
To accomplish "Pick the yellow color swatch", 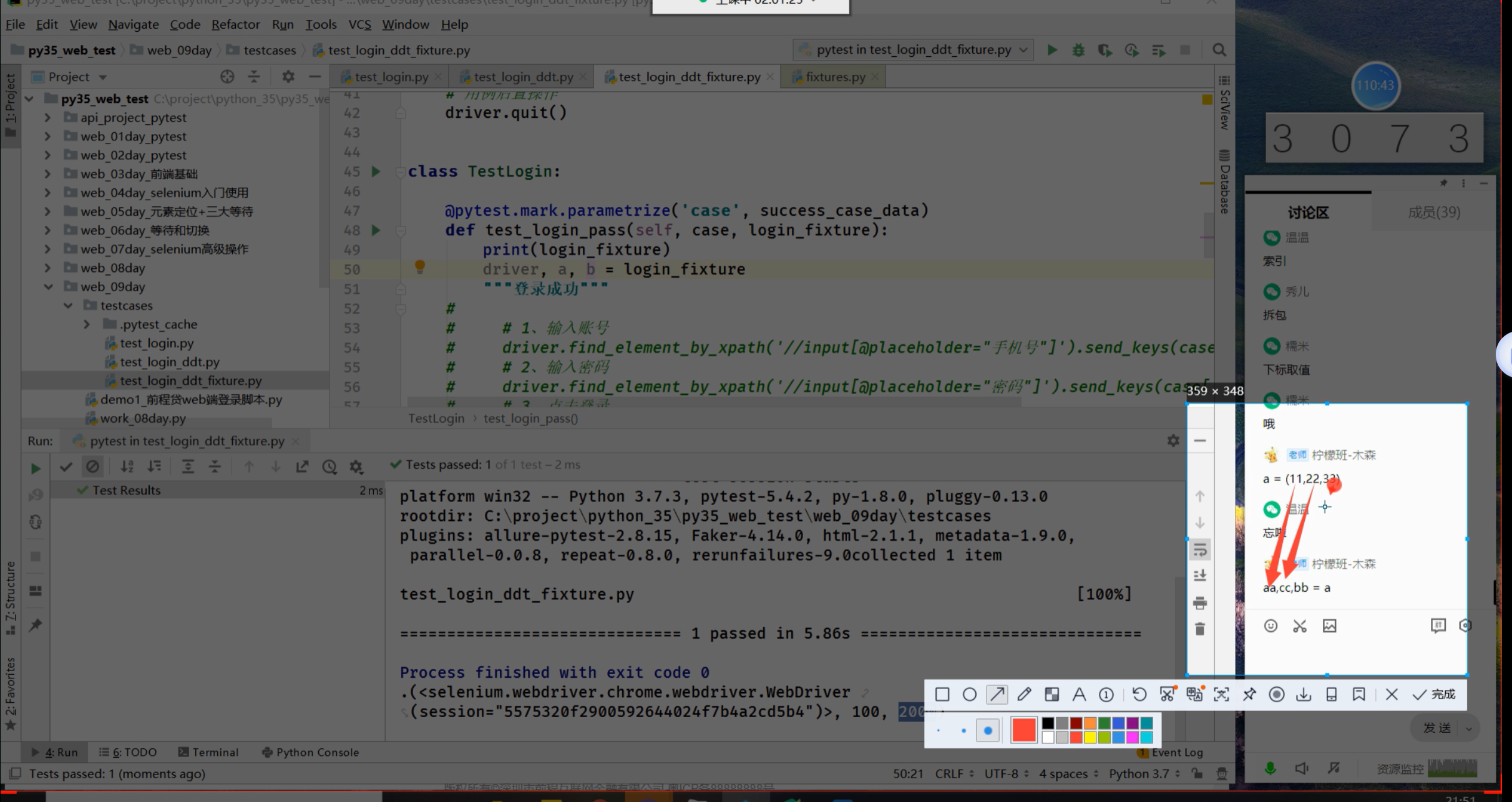I will coord(1090,738).
